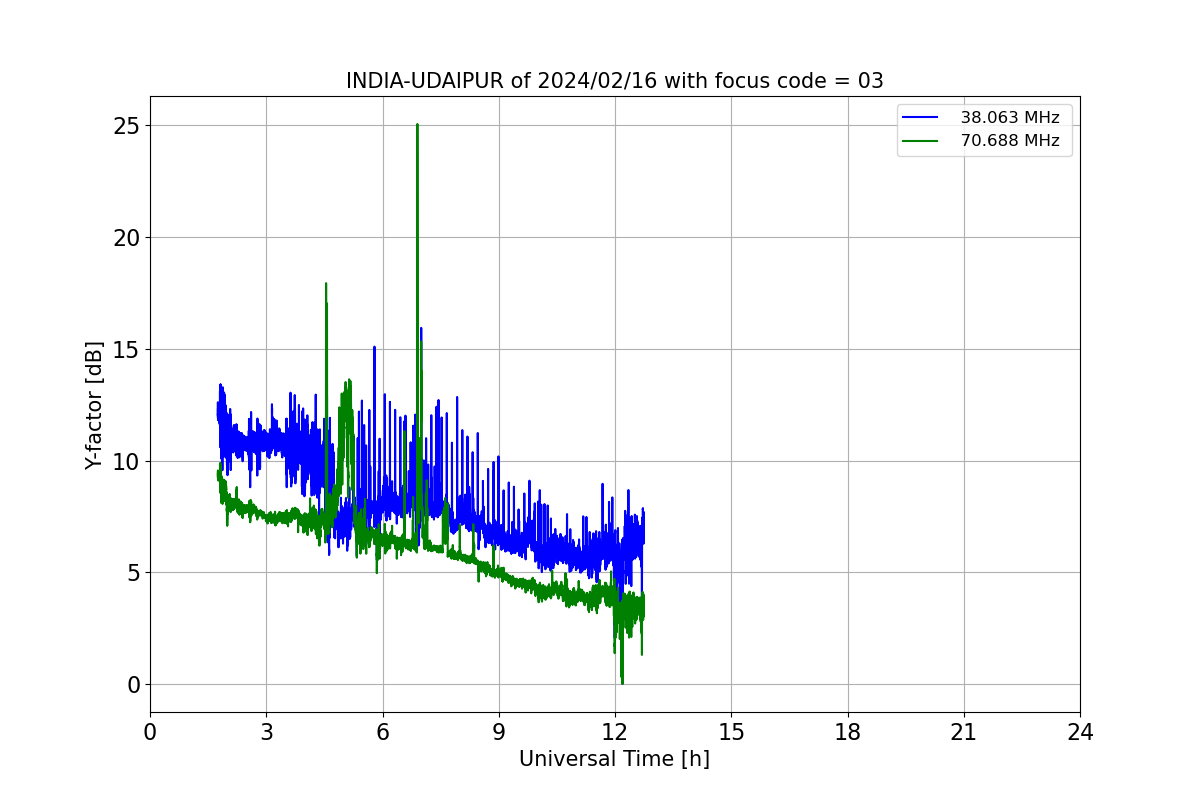The width and height of the screenshot is (1200, 800).
Task: Click x-axis tick label 9
Action: click(499, 732)
